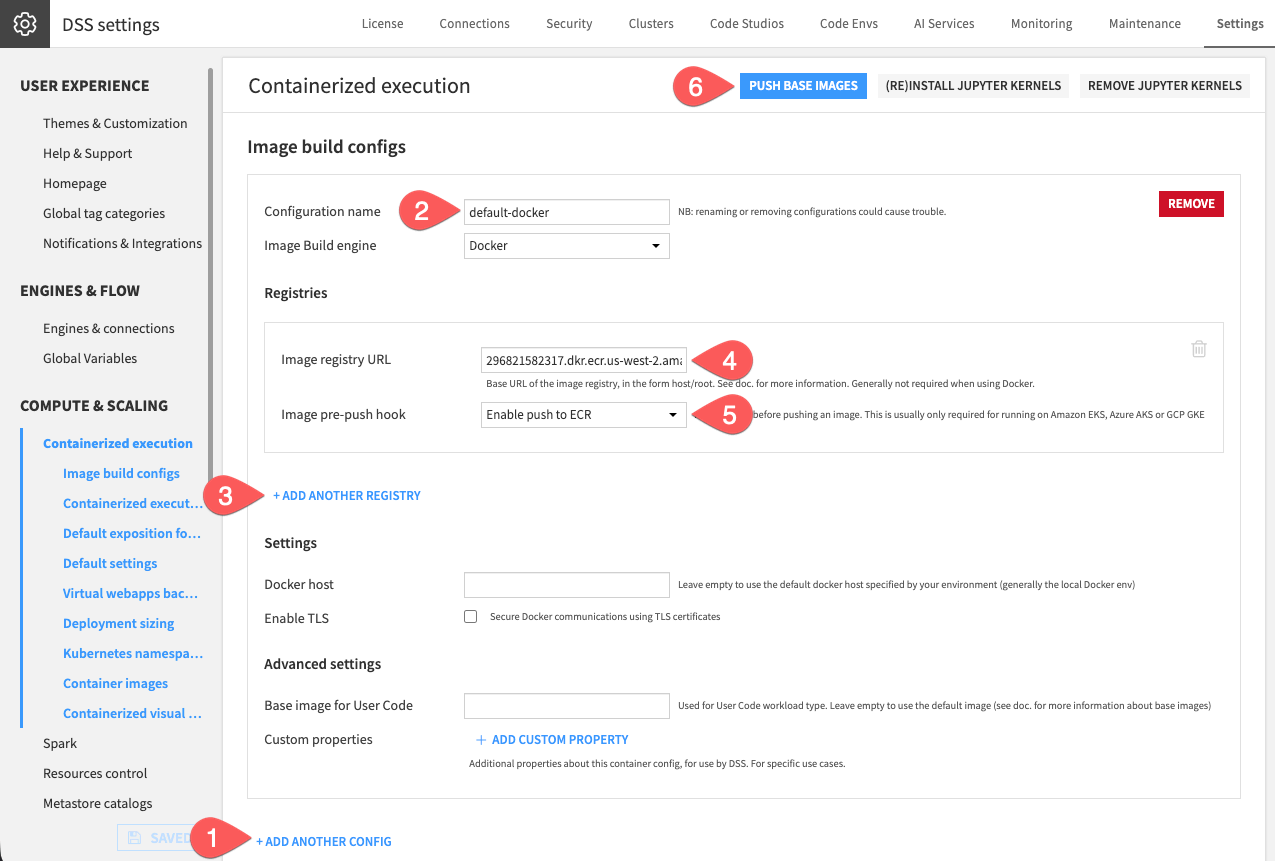Click Add Custom Property link
The height and width of the screenshot is (861, 1275).
click(x=552, y=740)
